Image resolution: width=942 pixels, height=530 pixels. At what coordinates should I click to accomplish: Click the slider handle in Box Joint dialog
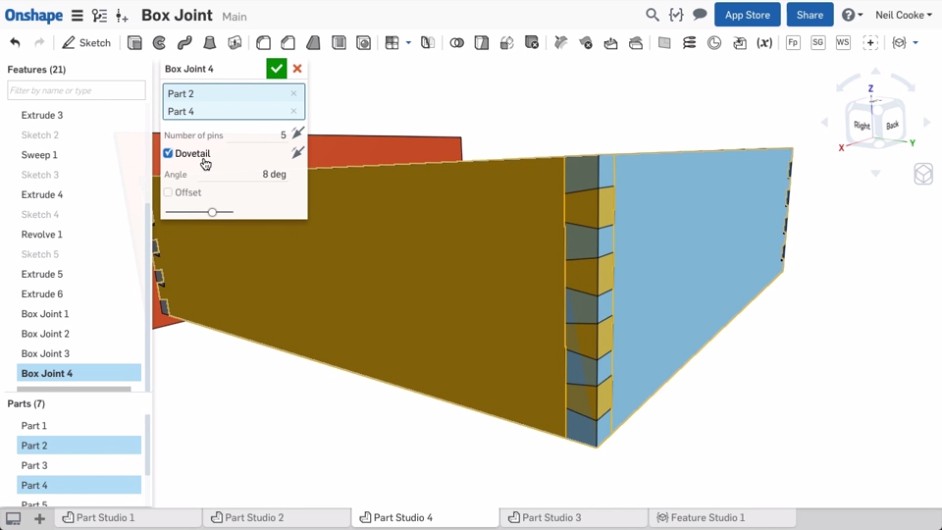click(212, 212)
